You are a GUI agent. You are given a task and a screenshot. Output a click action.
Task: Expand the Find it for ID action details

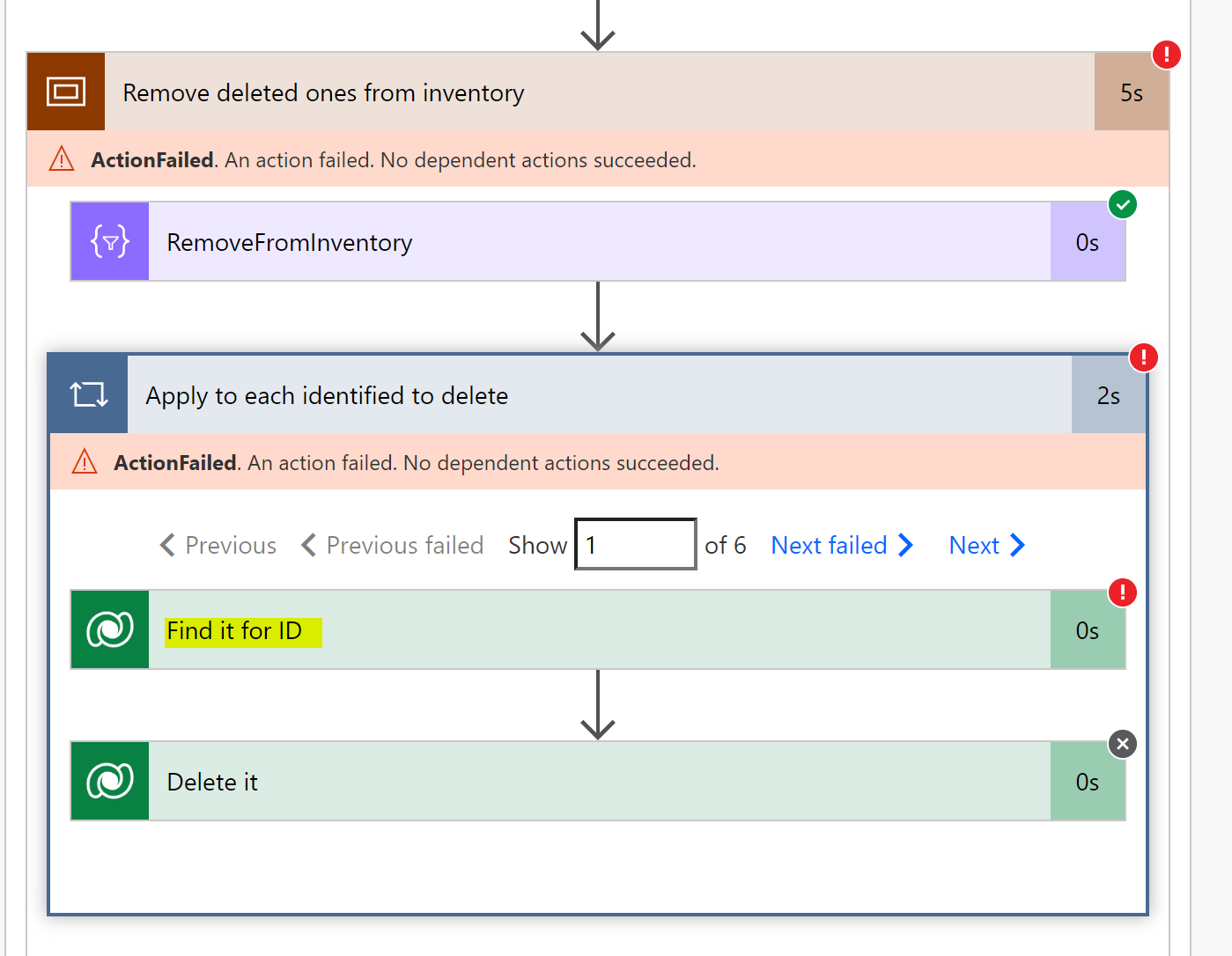(x=599, y=629)
